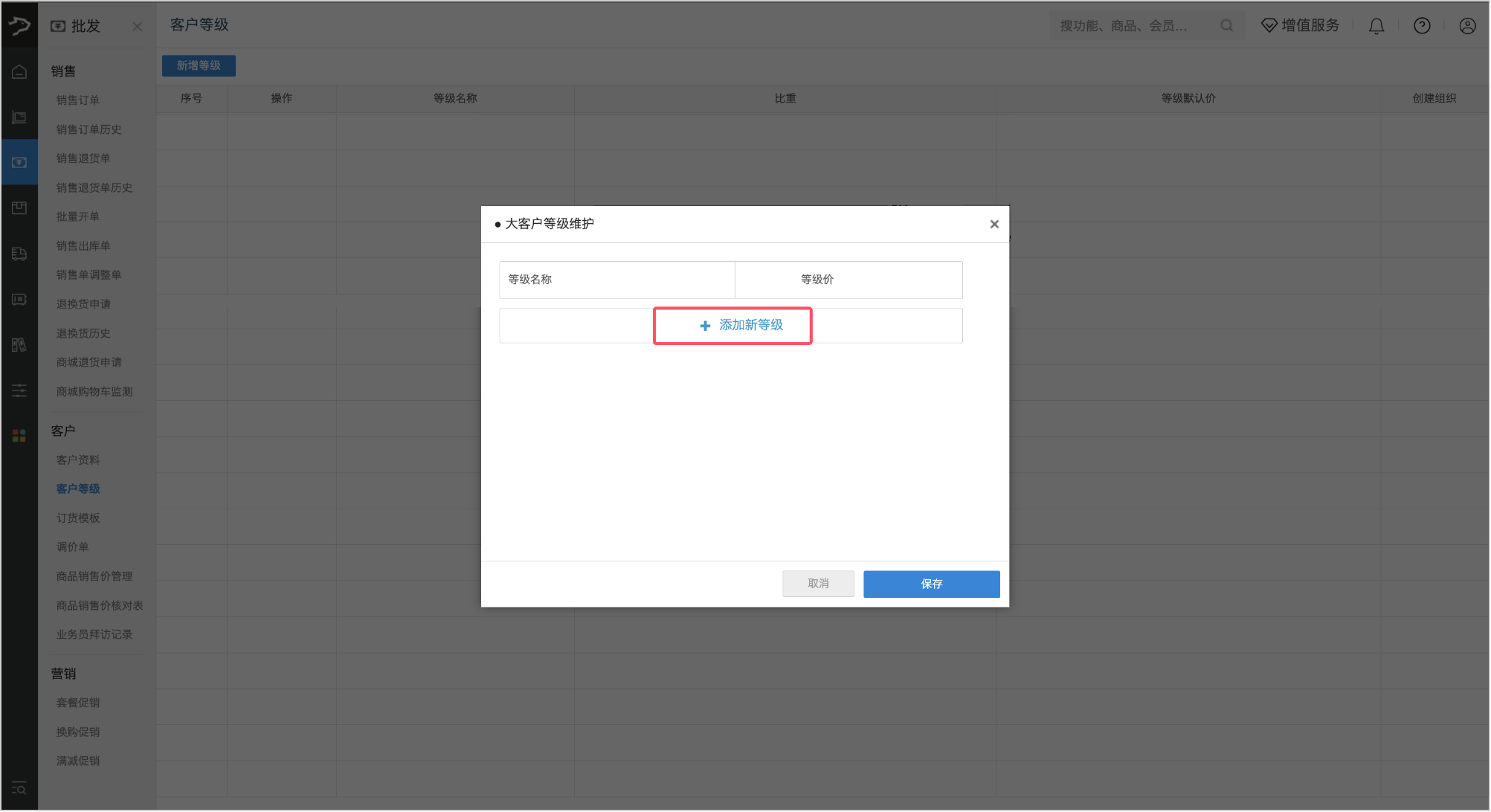Click the sliders settings icon in sidebar
Image resolution: width=1491 pixels, height=812 pixels.
coord(19,390)
